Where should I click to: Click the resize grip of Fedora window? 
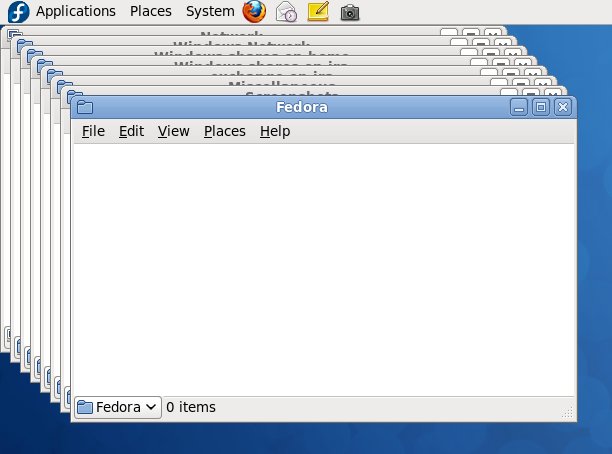click(x=568, y=413)
